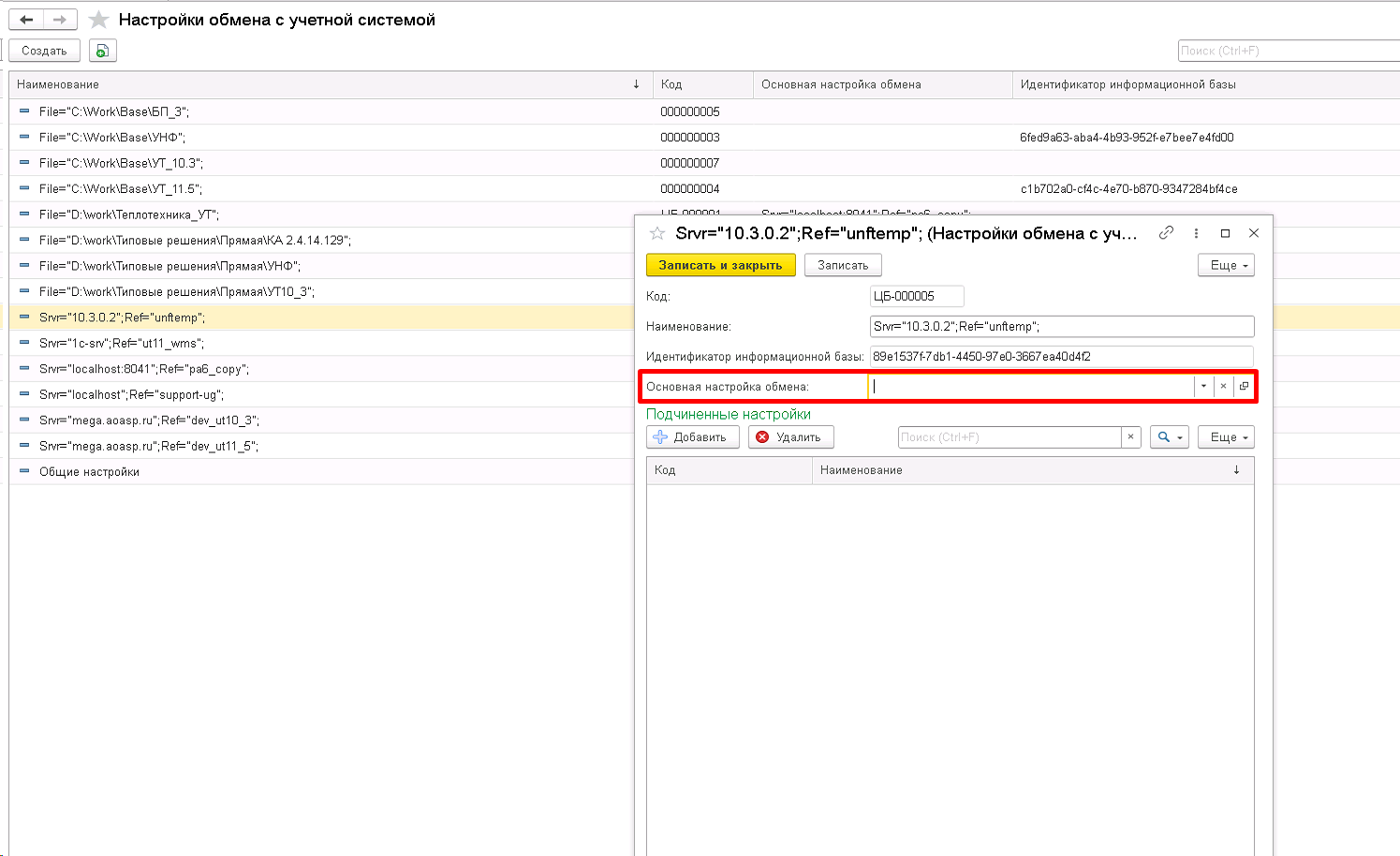The width and height of the screenshot is (1400, 856).
Task: Click identifier c1b702a0-cf4c-4e70-b870-9347284bf4ce
Action: (x=1128, y=189)
